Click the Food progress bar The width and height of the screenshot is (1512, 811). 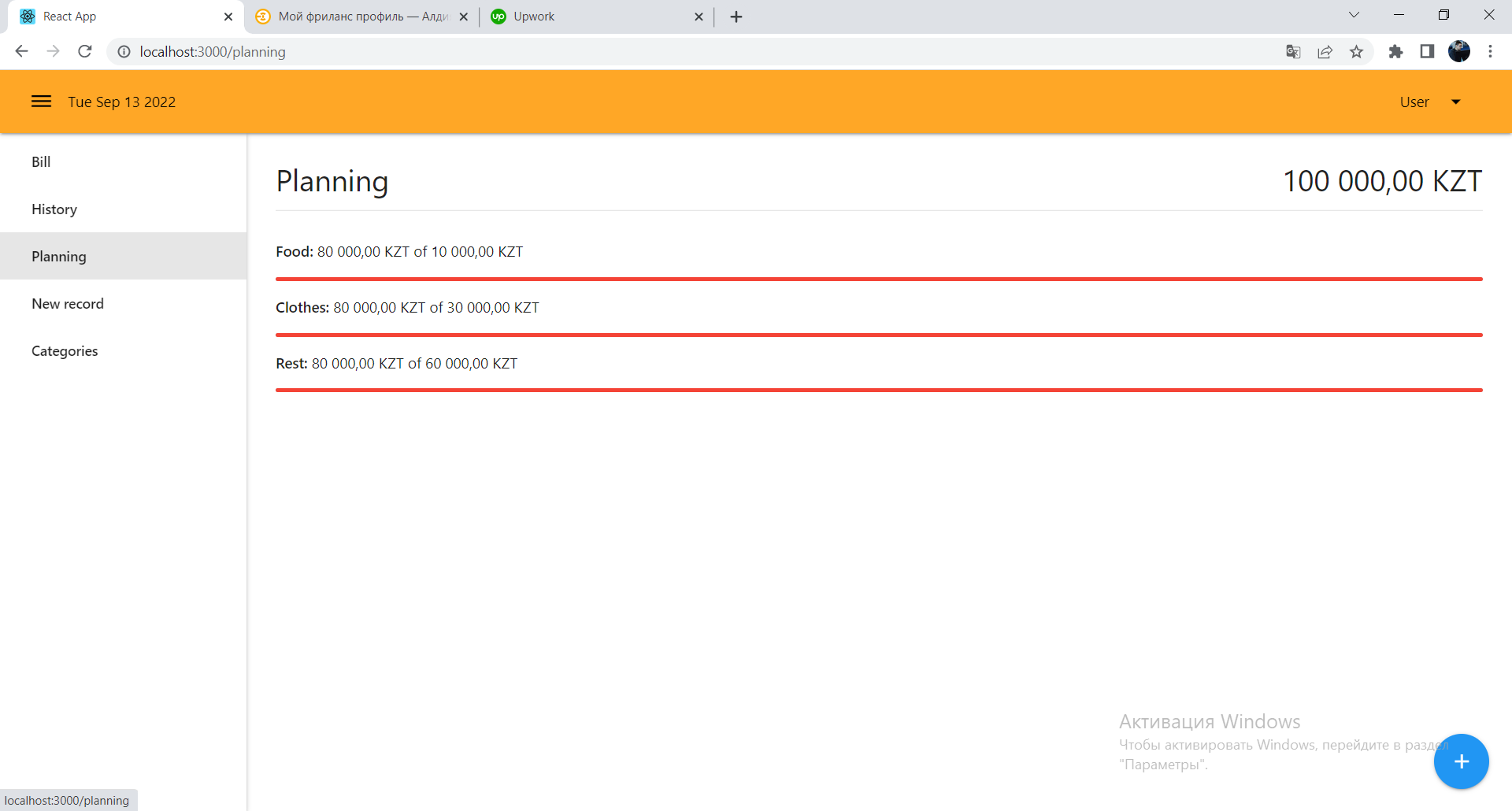(879, 279)
